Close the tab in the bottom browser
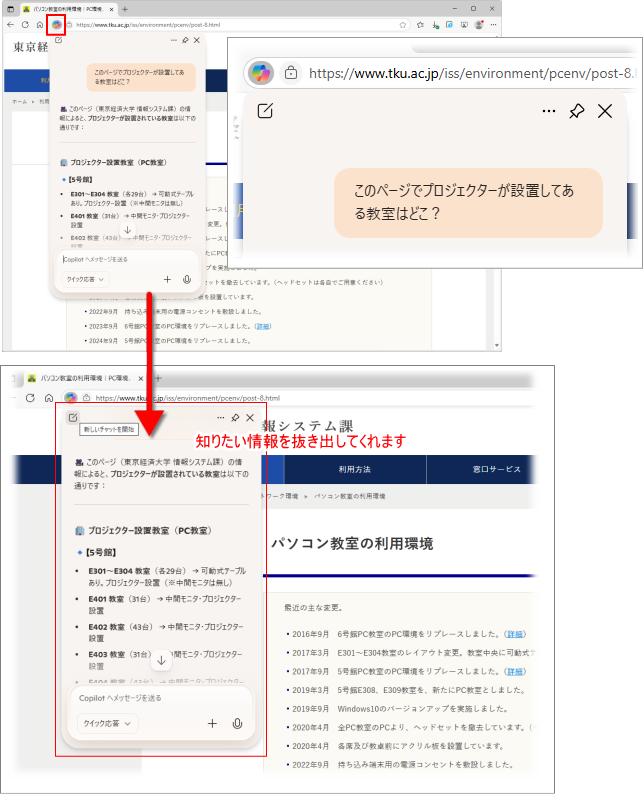This screenshot has height=794, width=643. (x=141, y=378)
